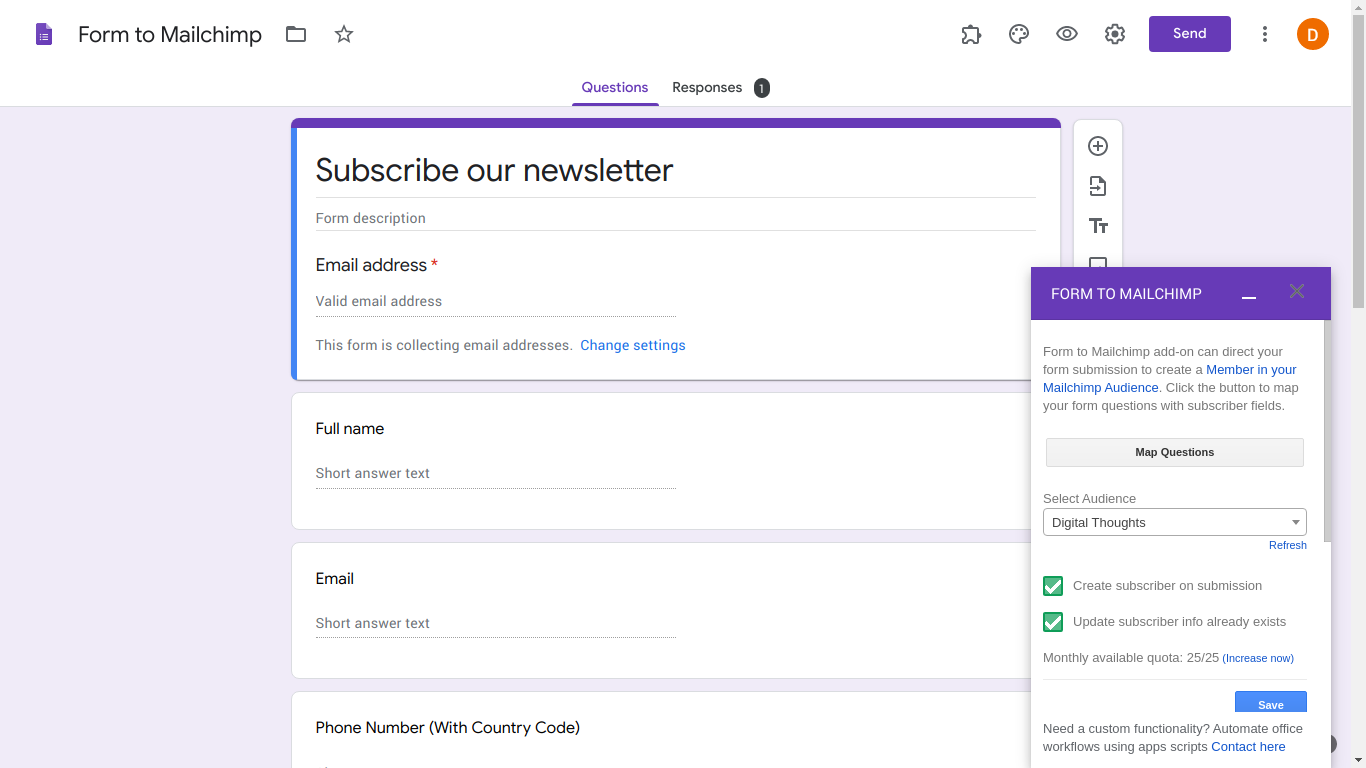
Task: Open the Import questions icon
Action: point(1097,185)
